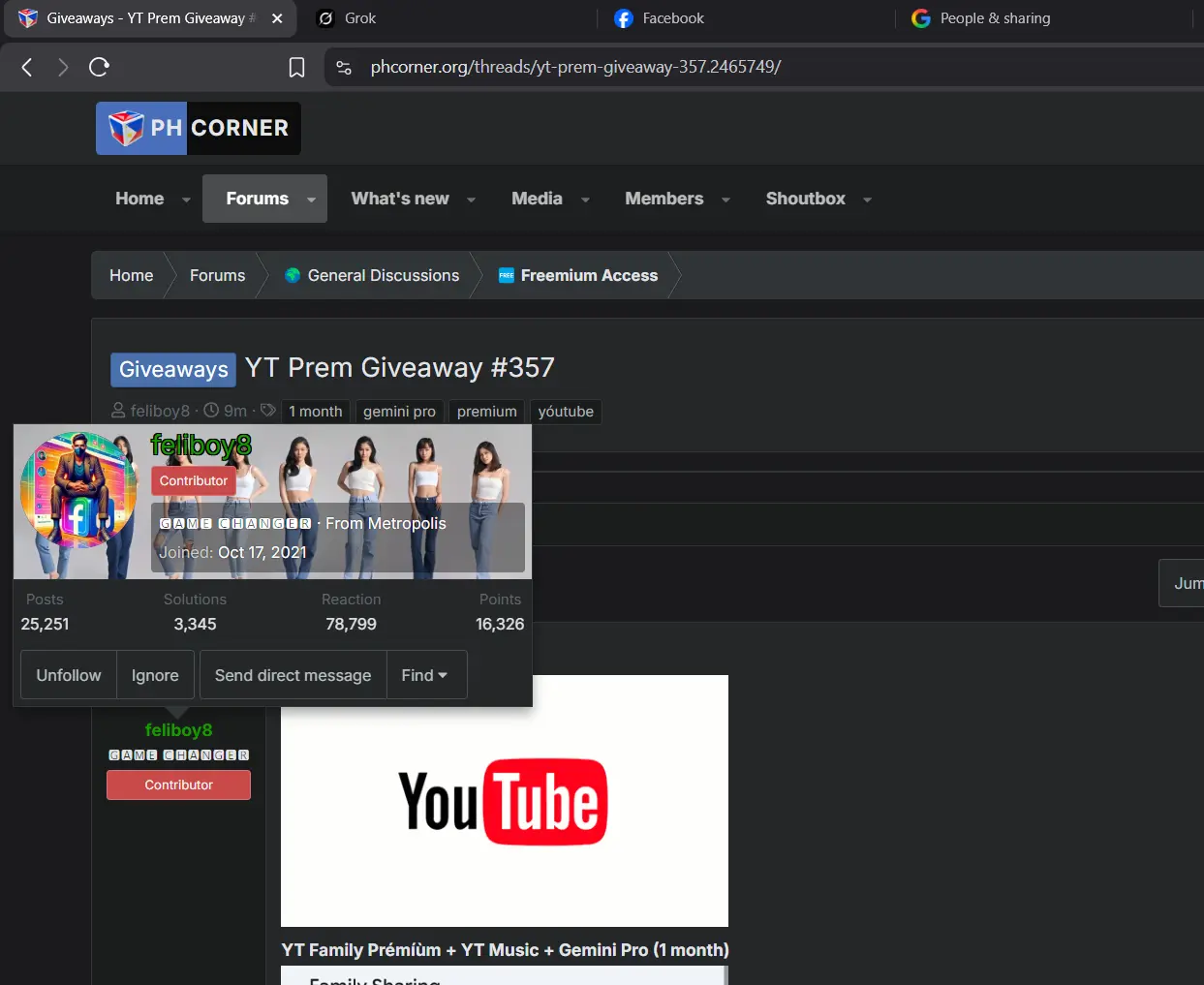
Task: Click From Metropolis location link
Action: [386, 523]
